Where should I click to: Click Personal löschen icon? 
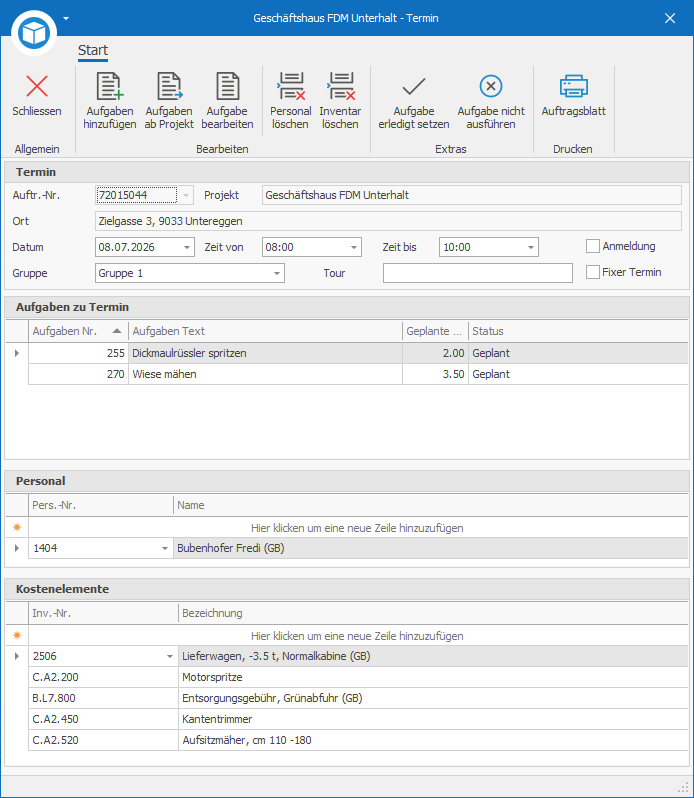pyautogui.click(x=291, y=86)
